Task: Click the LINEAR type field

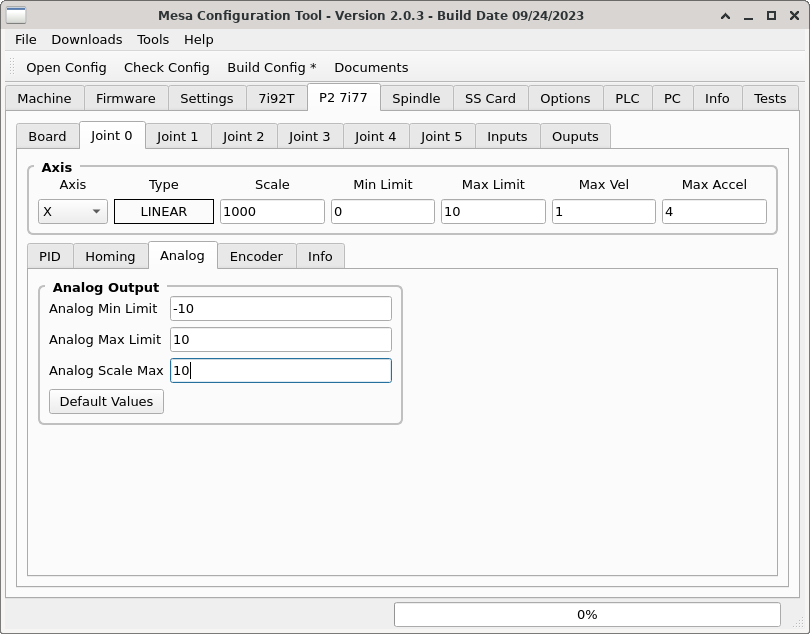Action: [164, 211]
